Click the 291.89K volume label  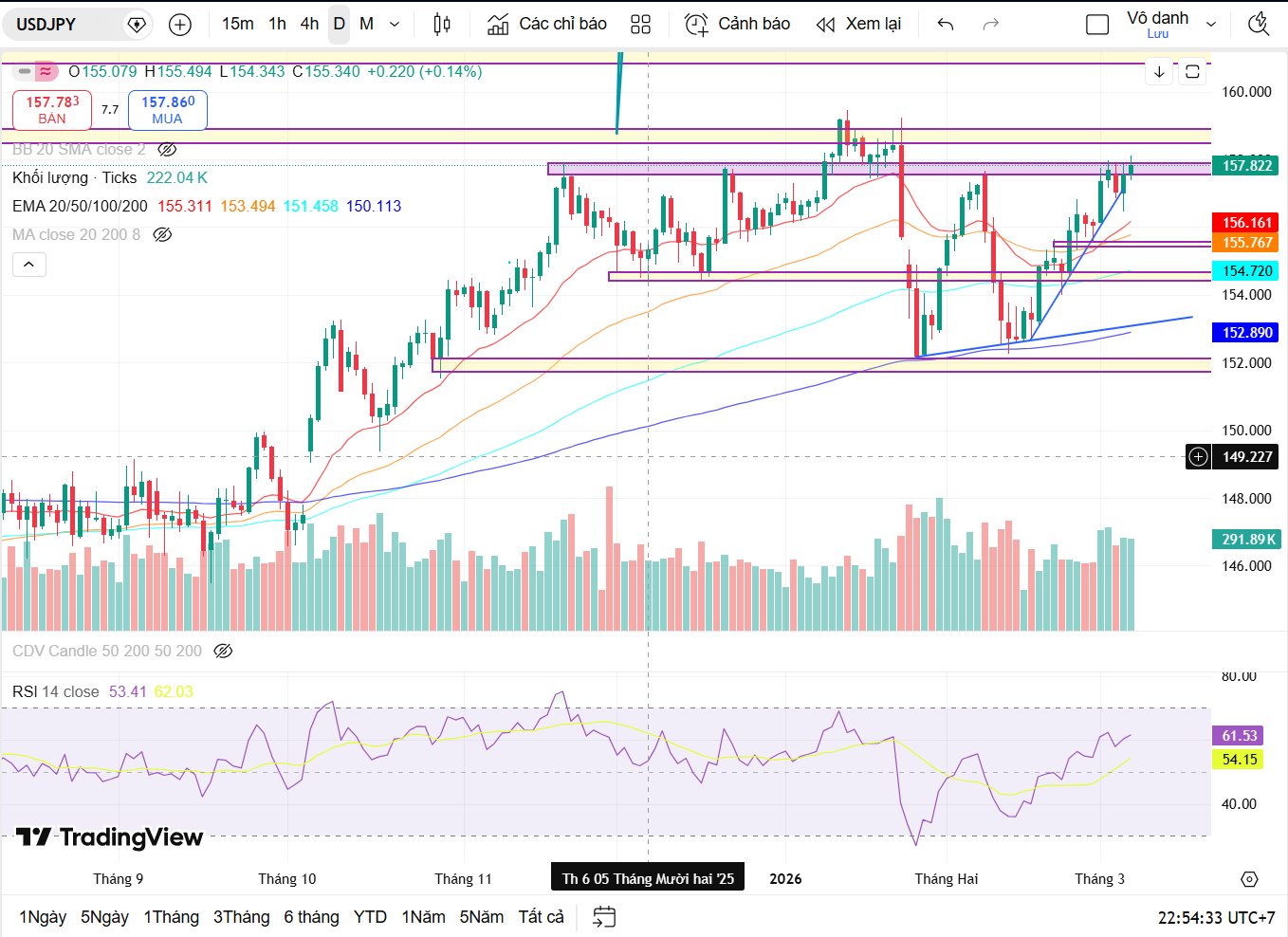point(1246,540)
